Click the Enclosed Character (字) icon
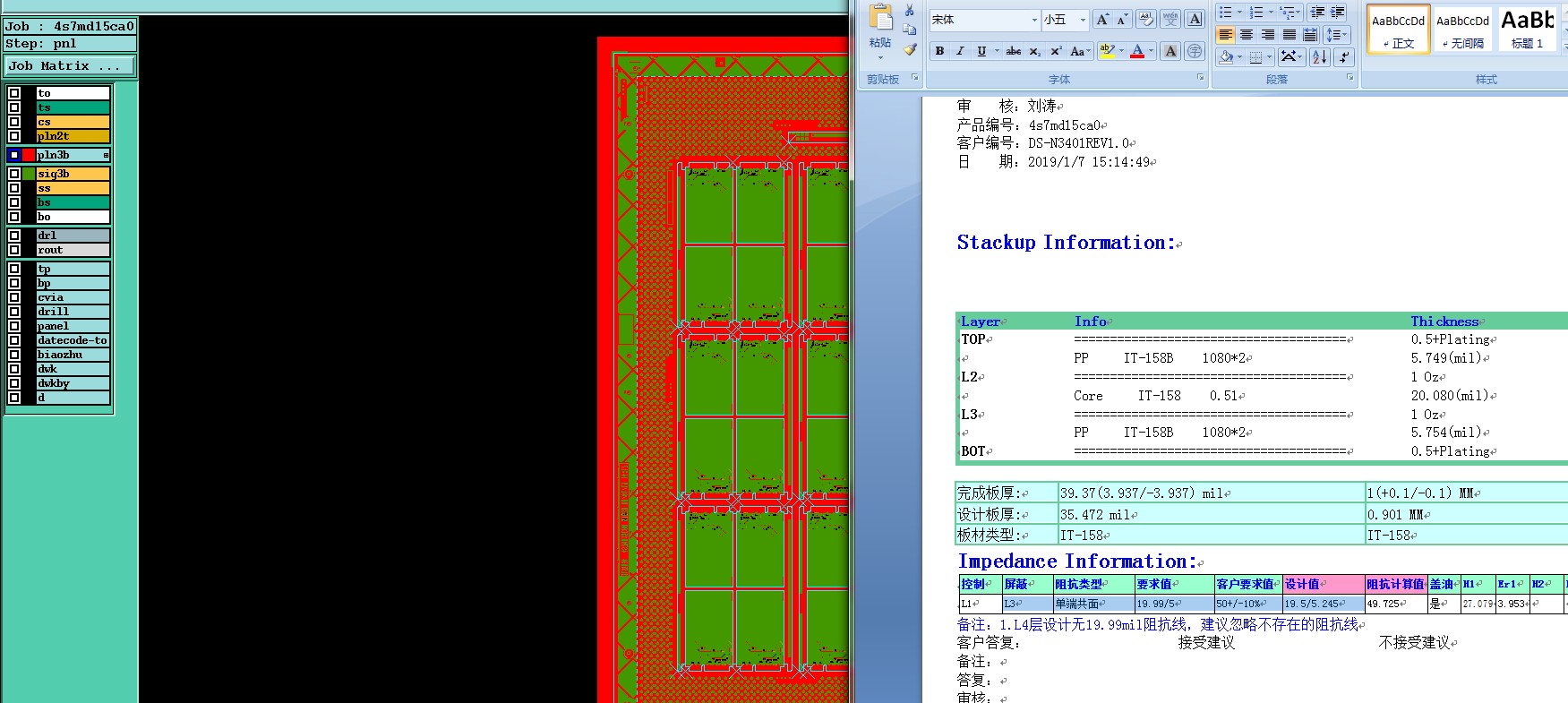The image size is (1568, 703). (1195, 51)
